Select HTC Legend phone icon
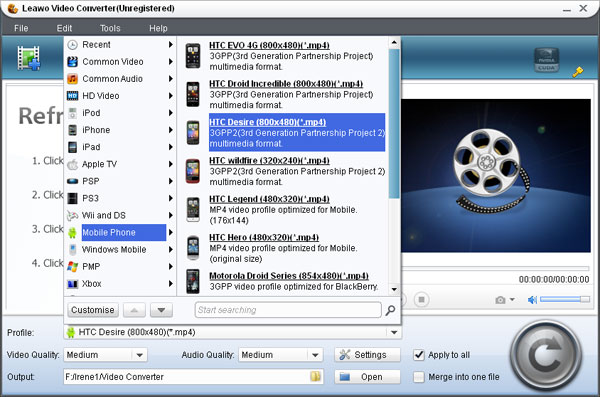 [193, 209]
